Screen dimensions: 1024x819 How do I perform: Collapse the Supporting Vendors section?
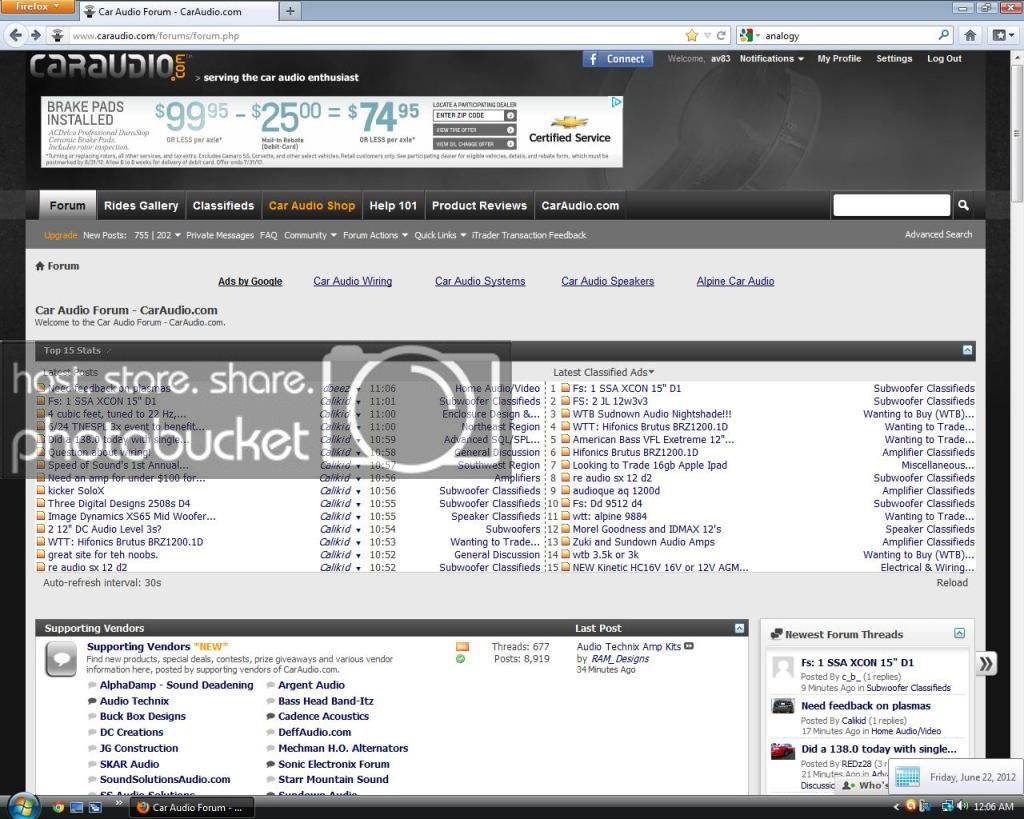pyautogui.click(x=739, y=628)
